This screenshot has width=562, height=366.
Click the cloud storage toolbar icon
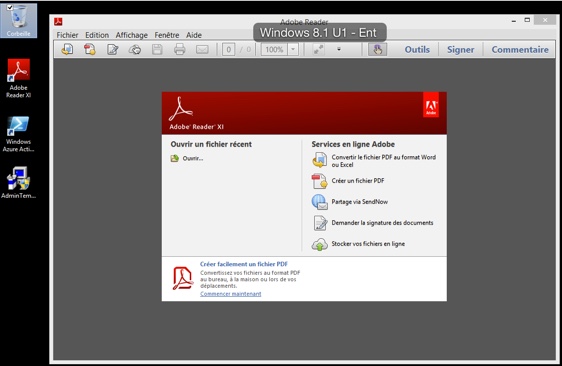pos(135,49)
